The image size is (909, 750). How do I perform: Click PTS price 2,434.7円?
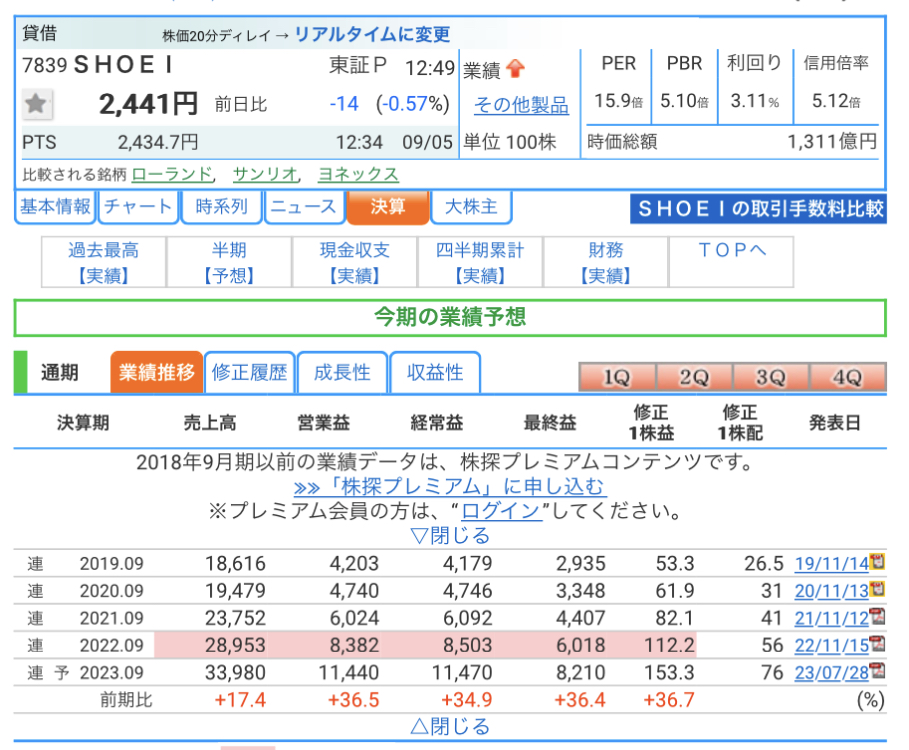click(x=158, y=142)
